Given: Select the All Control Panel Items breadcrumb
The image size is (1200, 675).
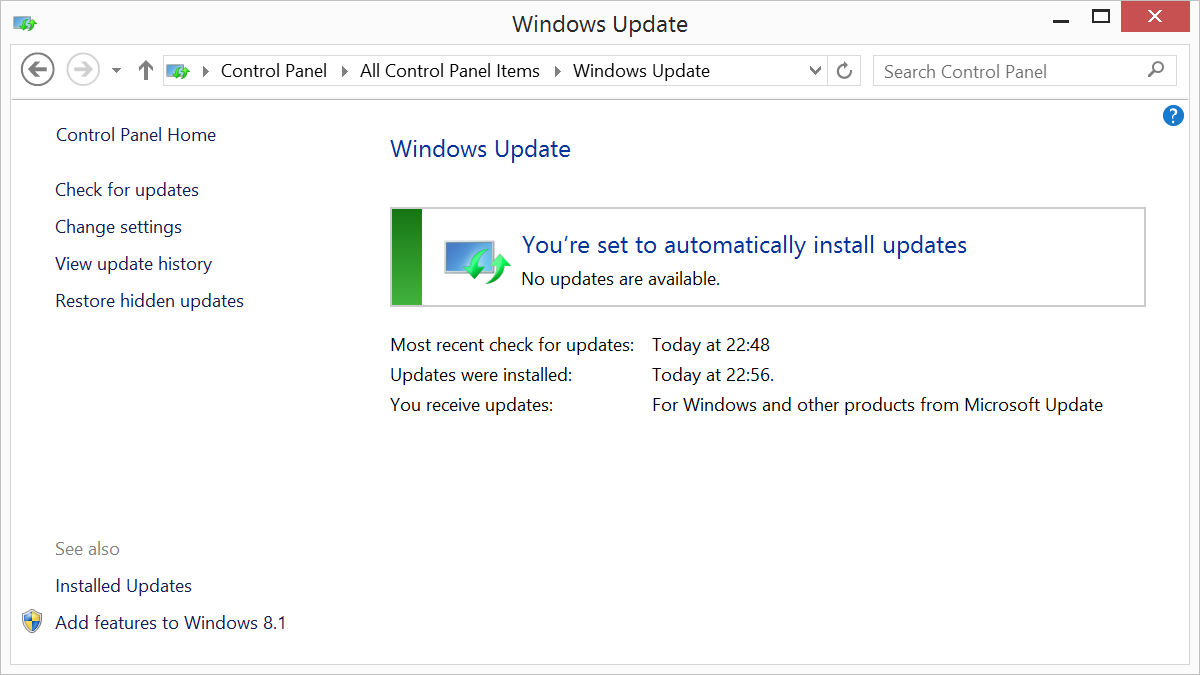Looking at the screenshot, I should [x=449, y=71].
